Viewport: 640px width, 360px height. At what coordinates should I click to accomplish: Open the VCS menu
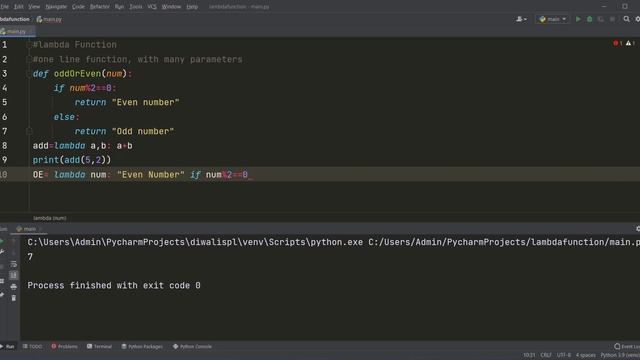pyautogui.click(x=152, y=7)
